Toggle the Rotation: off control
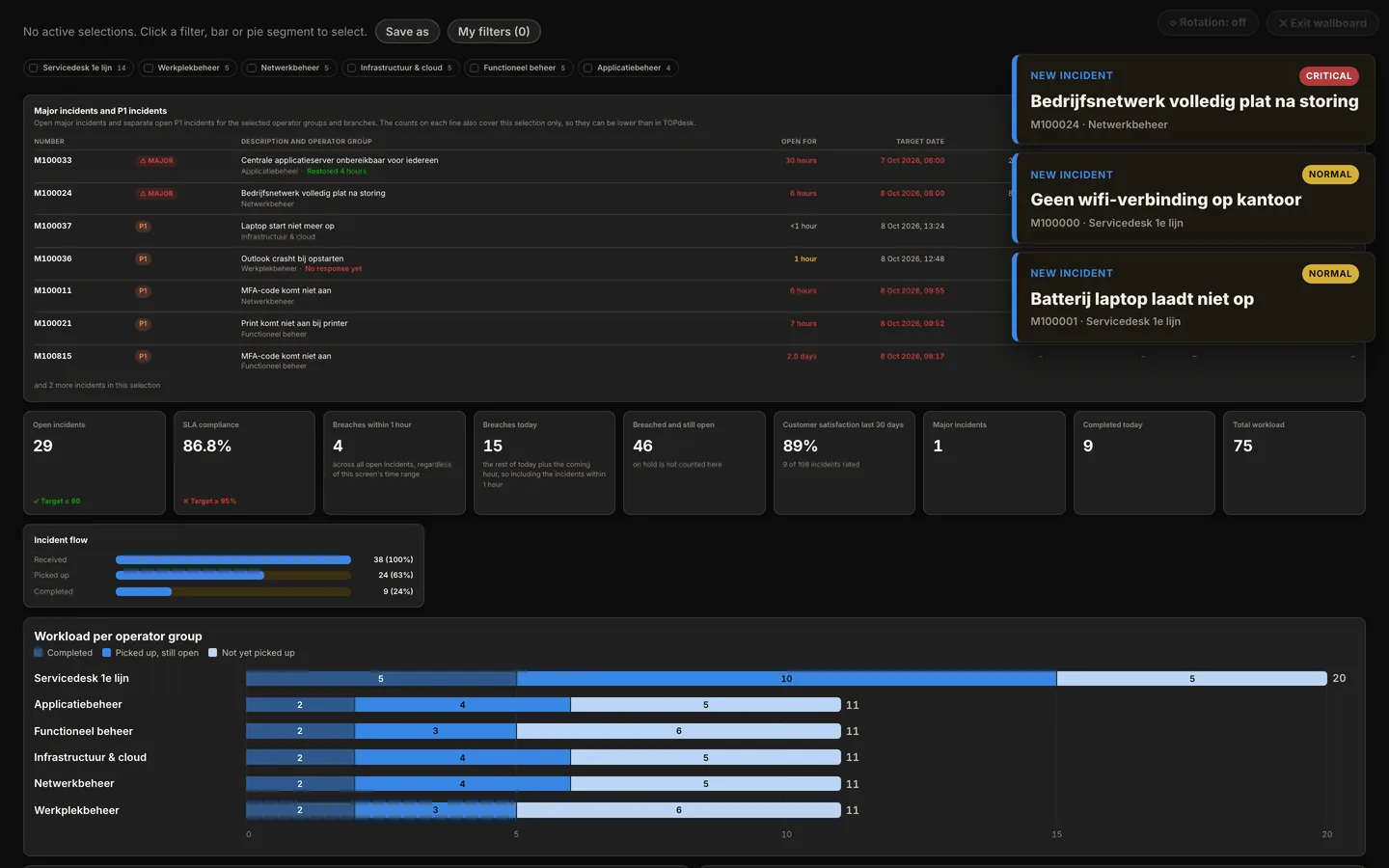The width and height of the screenshot is (1389, 868). coord(1208,22)
